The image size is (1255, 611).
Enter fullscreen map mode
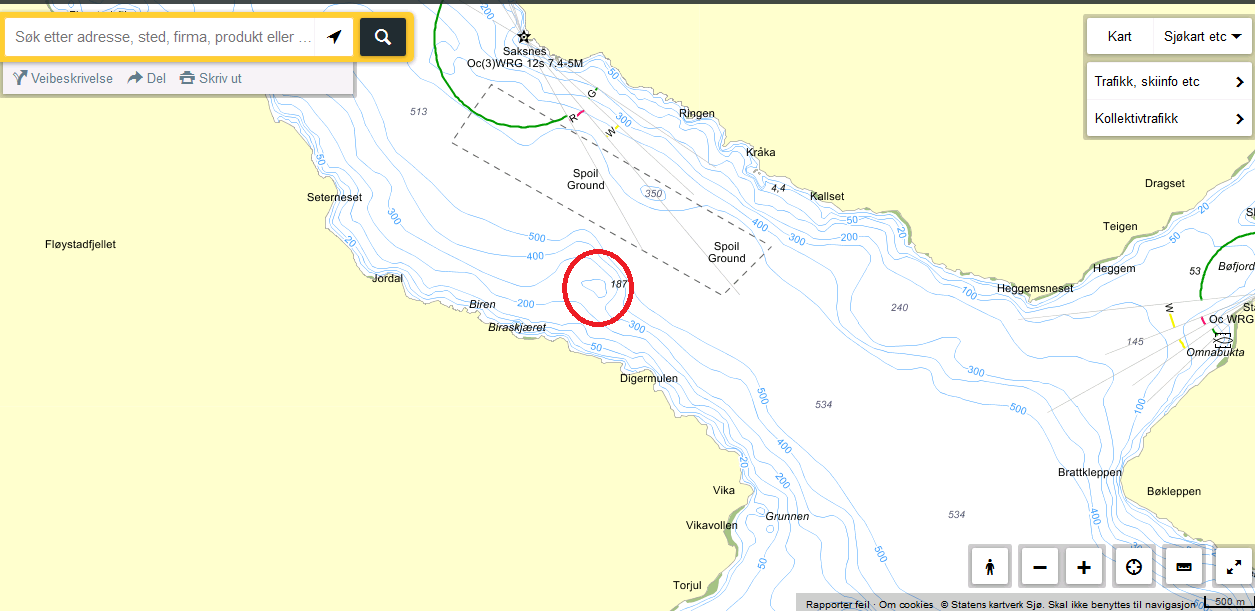click(1233, 567)
